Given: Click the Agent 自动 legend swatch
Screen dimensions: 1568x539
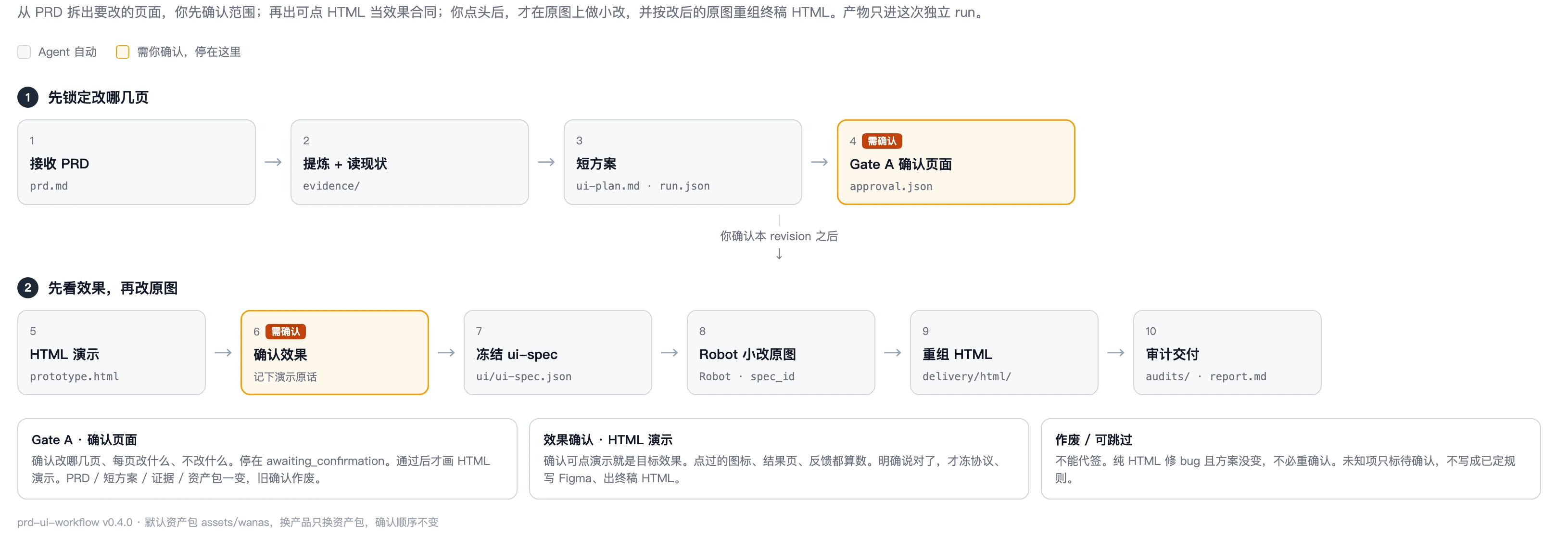Looking at the screenshot, I should coord(25,52).
